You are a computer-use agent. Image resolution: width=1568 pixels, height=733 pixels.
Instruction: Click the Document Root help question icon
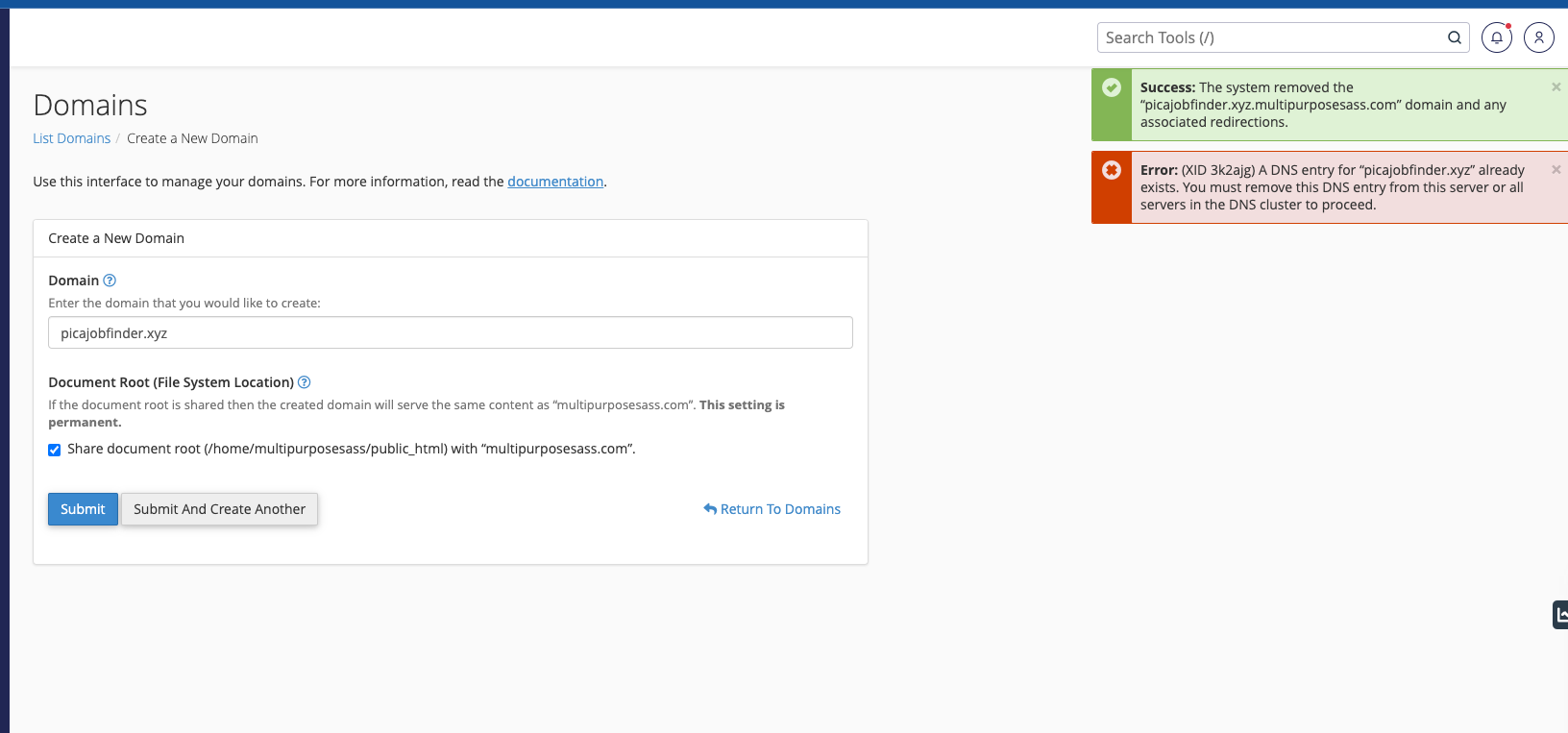click(305, 382)
